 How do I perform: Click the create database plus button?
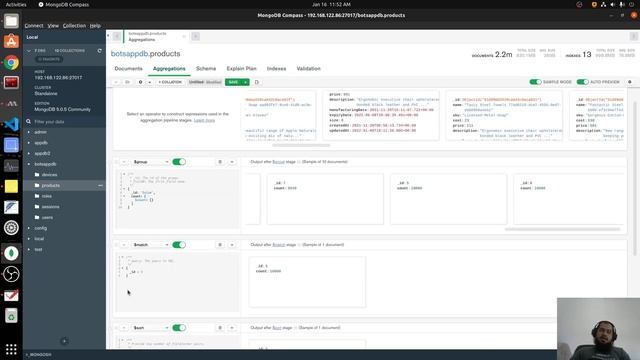(64, 341)
